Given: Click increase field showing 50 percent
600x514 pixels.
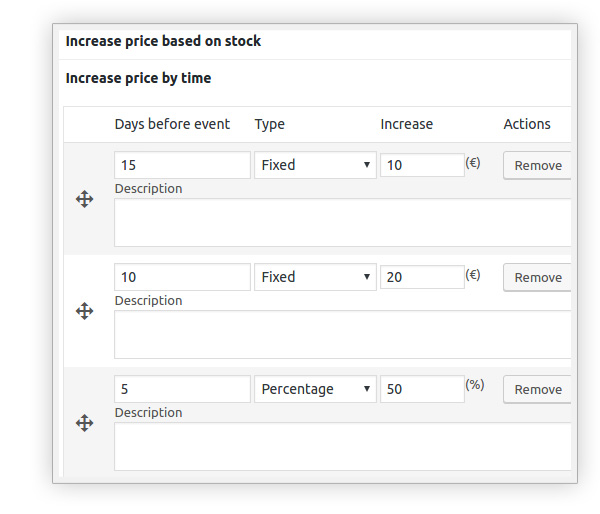Looking at the screenshot, I should 421,389.
